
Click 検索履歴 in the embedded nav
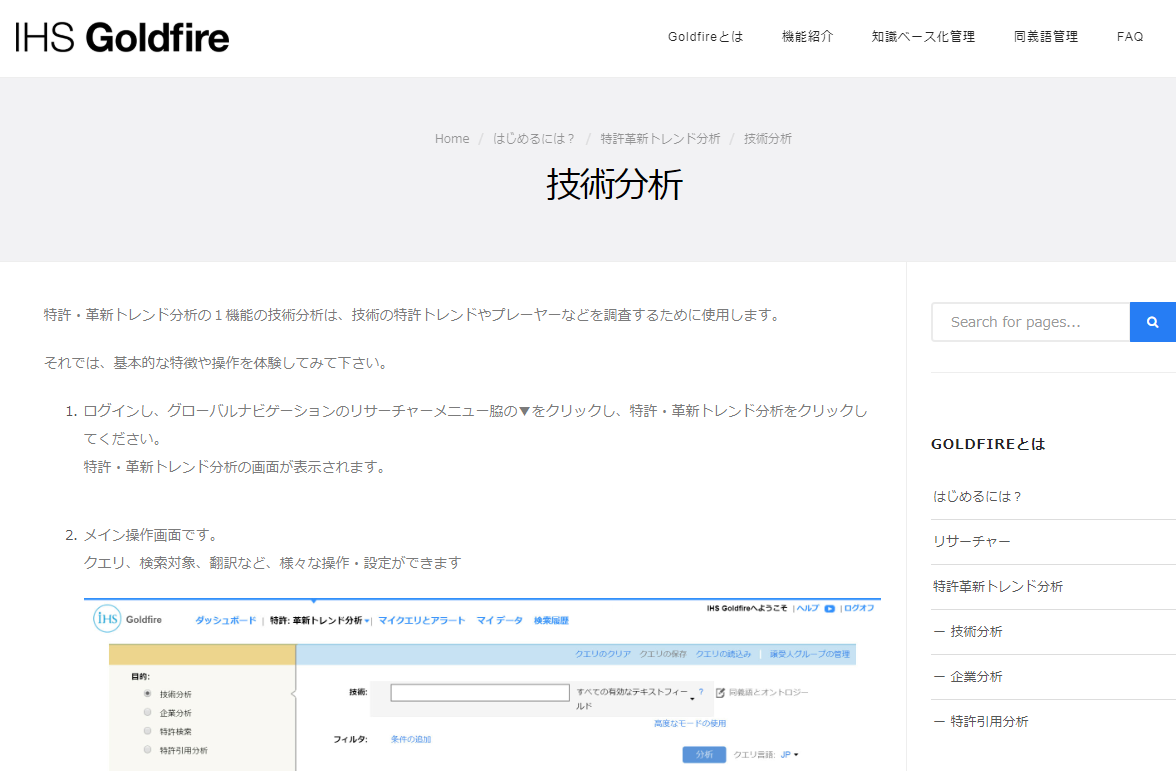551,620
